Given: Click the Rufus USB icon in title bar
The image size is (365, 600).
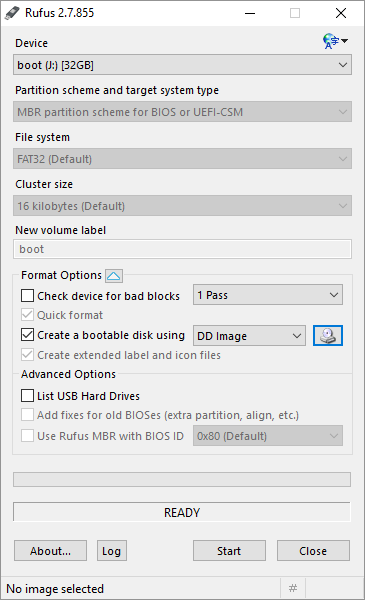Looking at the screenshot, I should [x=12, y=13].
